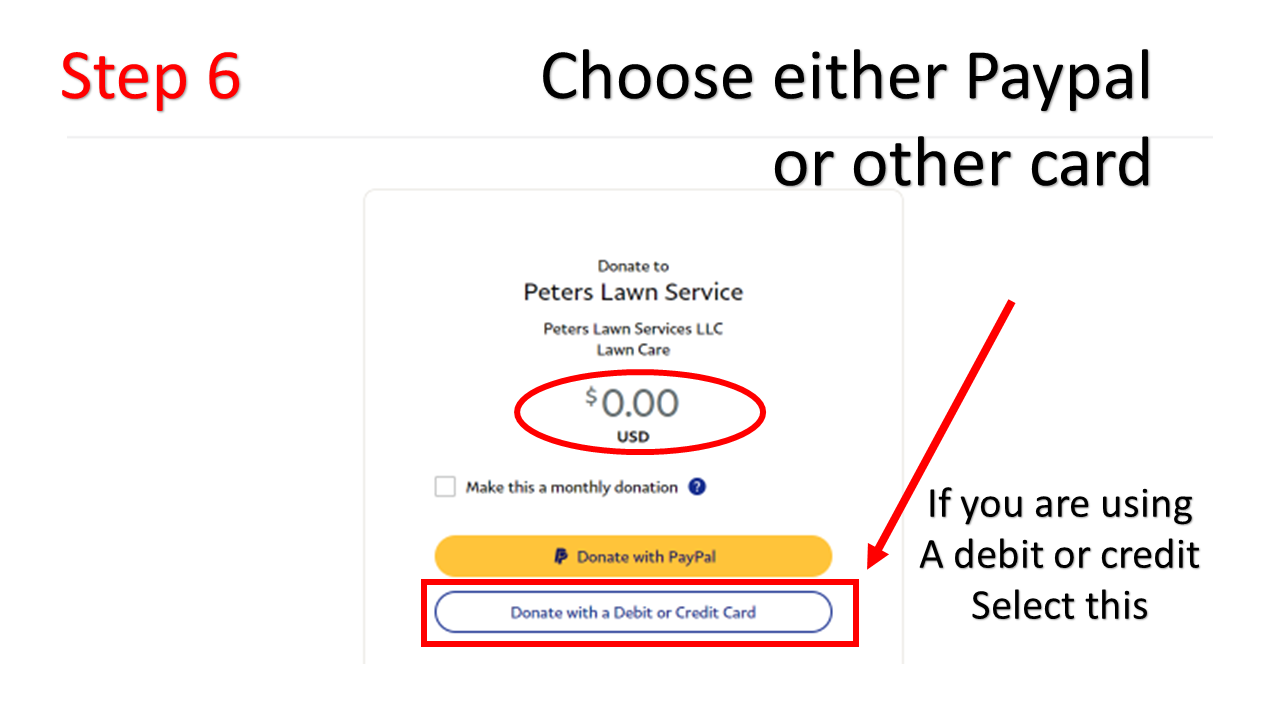Select Donate with a Debit or Credit Card

click(x=633, y=612)
